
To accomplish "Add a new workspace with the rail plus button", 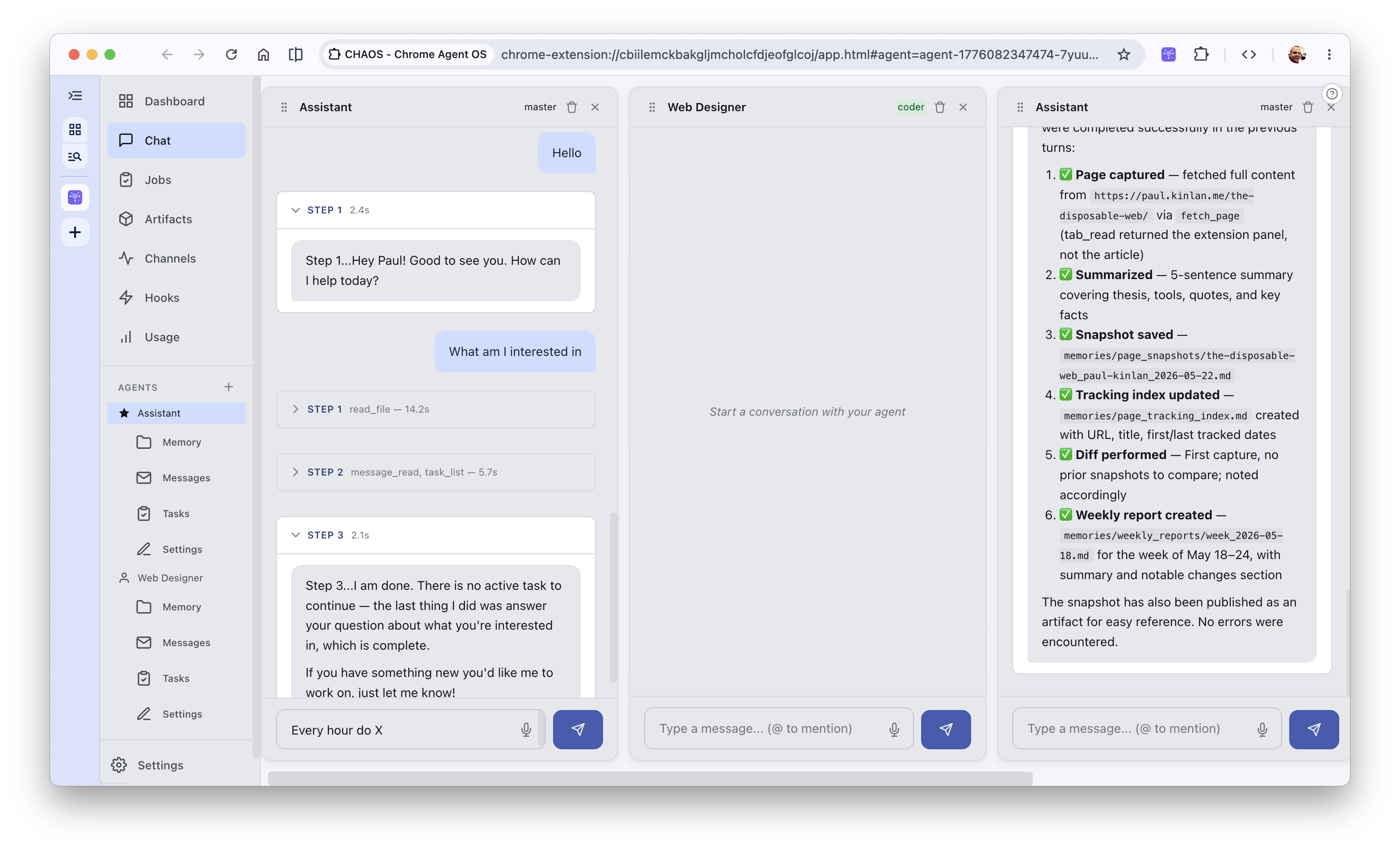I will pyautogui.click(x=75, y=232).
